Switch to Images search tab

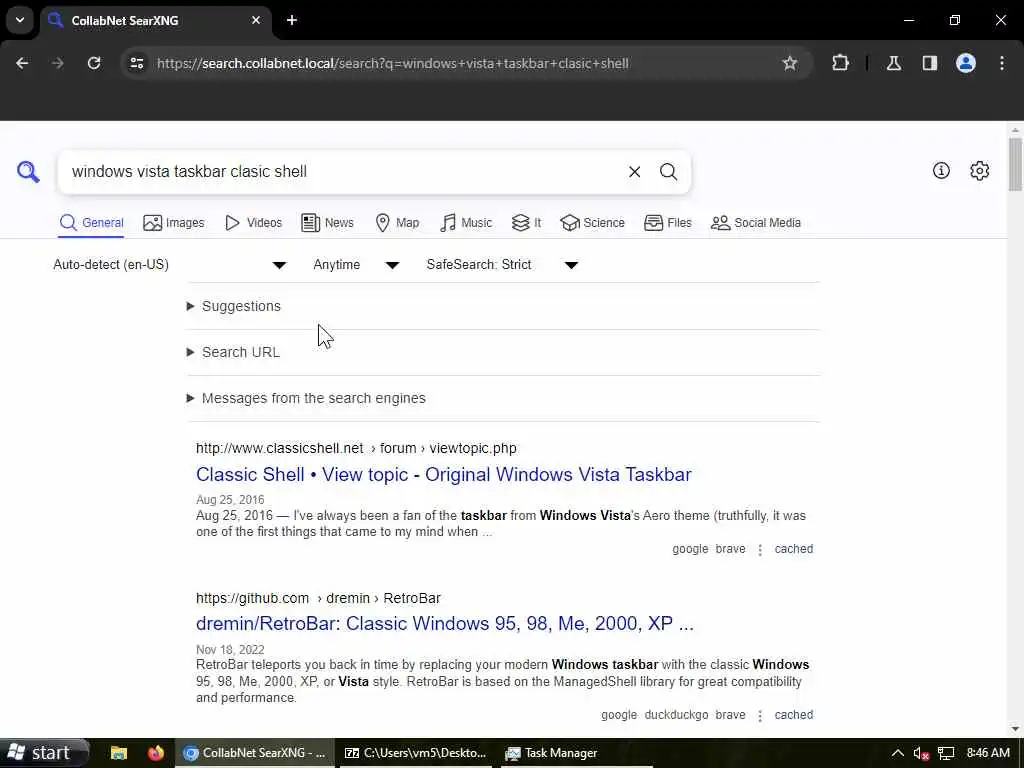point(174,223)
